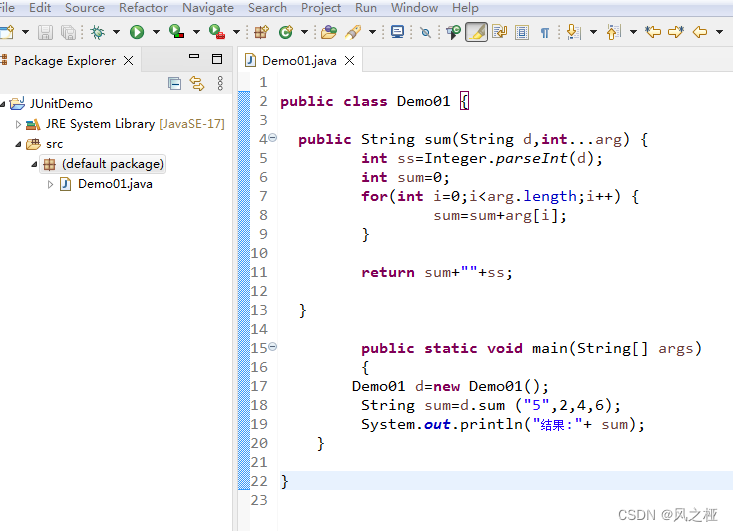This screenshot has width=733, height=531.
Task: Select Demo01.java in Package Explorer
Action: [x=115, y=184]
